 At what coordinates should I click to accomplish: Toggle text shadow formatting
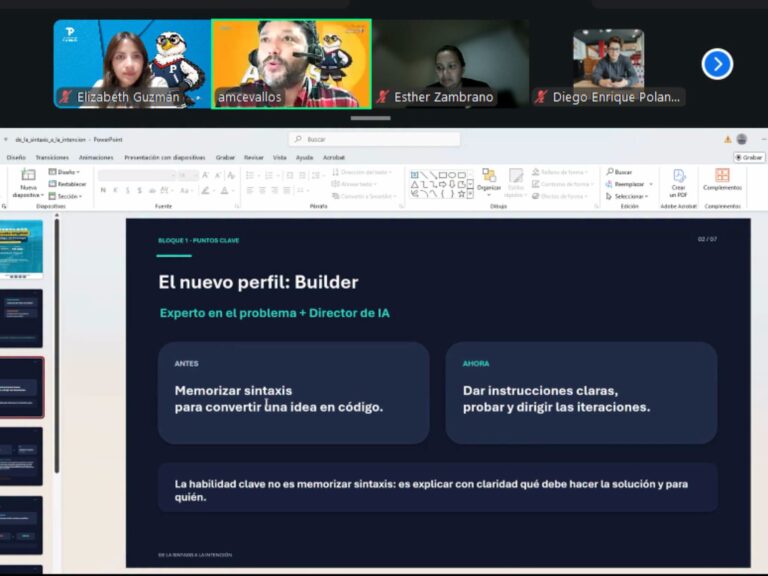(x=140, y=190)
